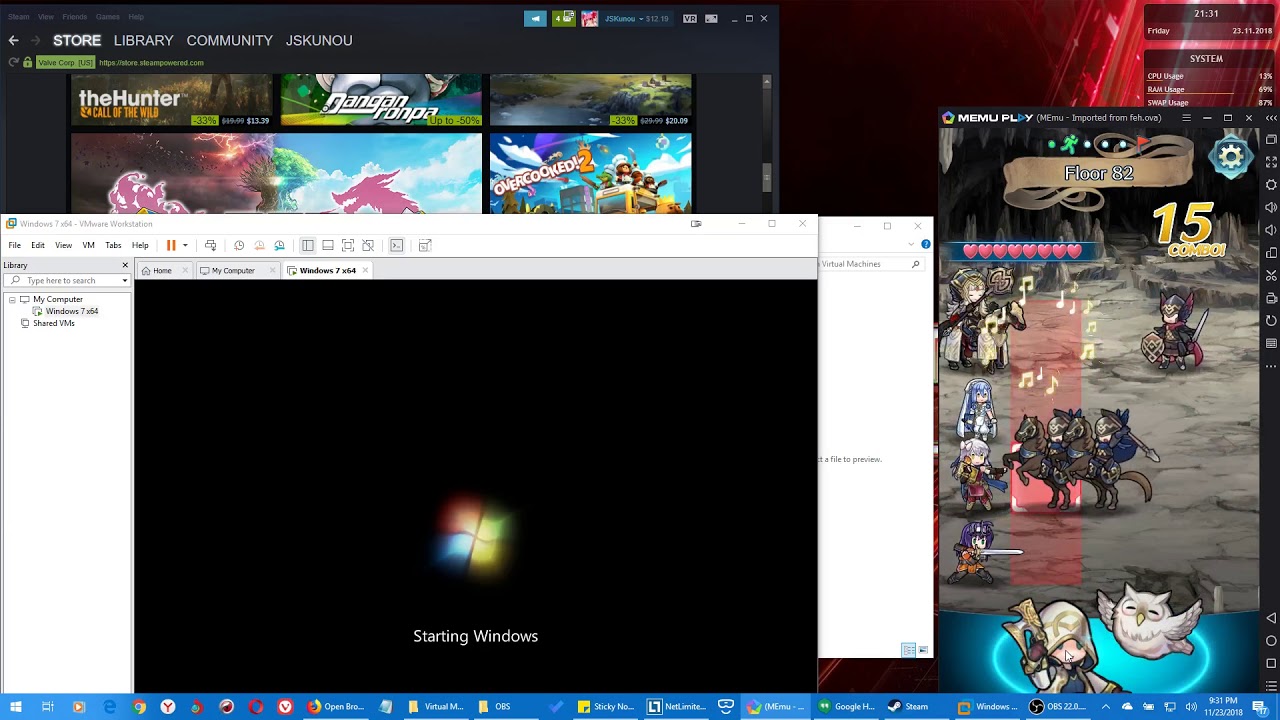Open the NetLimiter taskbar button
The height and width of the screenshot is (720, 1280).
point(678,706)
